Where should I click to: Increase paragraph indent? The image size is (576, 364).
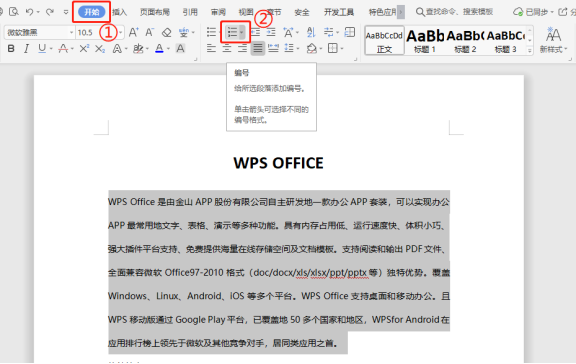(x=271, y=32)
